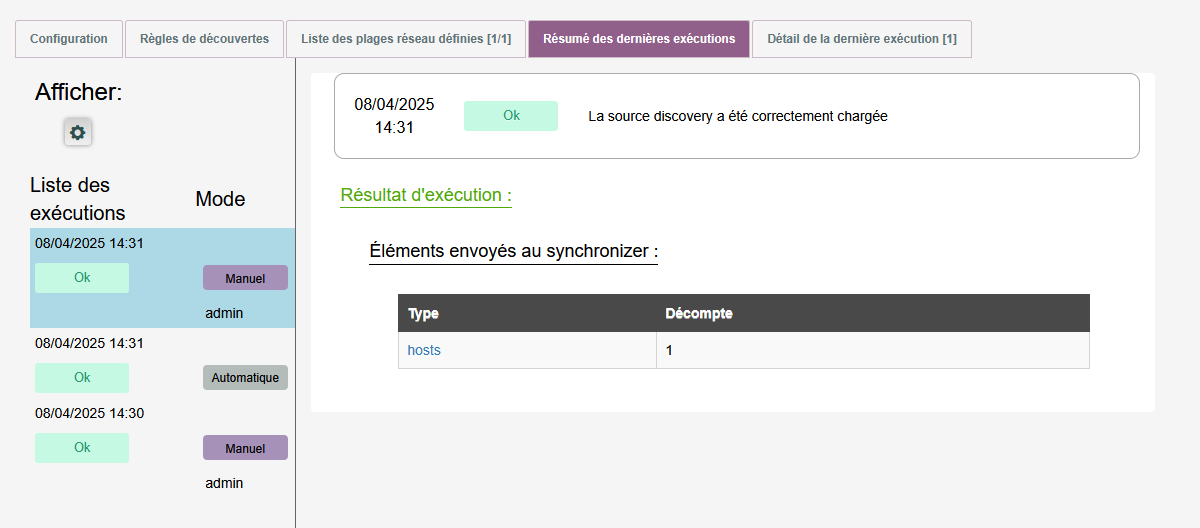Image resolution: width=1200 pixels, height=528 pixels.
Task: Click the Éléments envoyés au synchronizer heading
Action: tap(513, 251)
